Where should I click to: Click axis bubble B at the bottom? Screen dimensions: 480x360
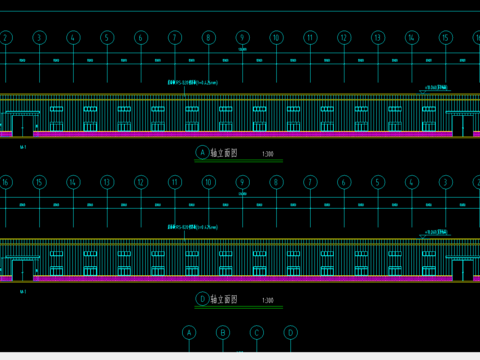(223, 333)
